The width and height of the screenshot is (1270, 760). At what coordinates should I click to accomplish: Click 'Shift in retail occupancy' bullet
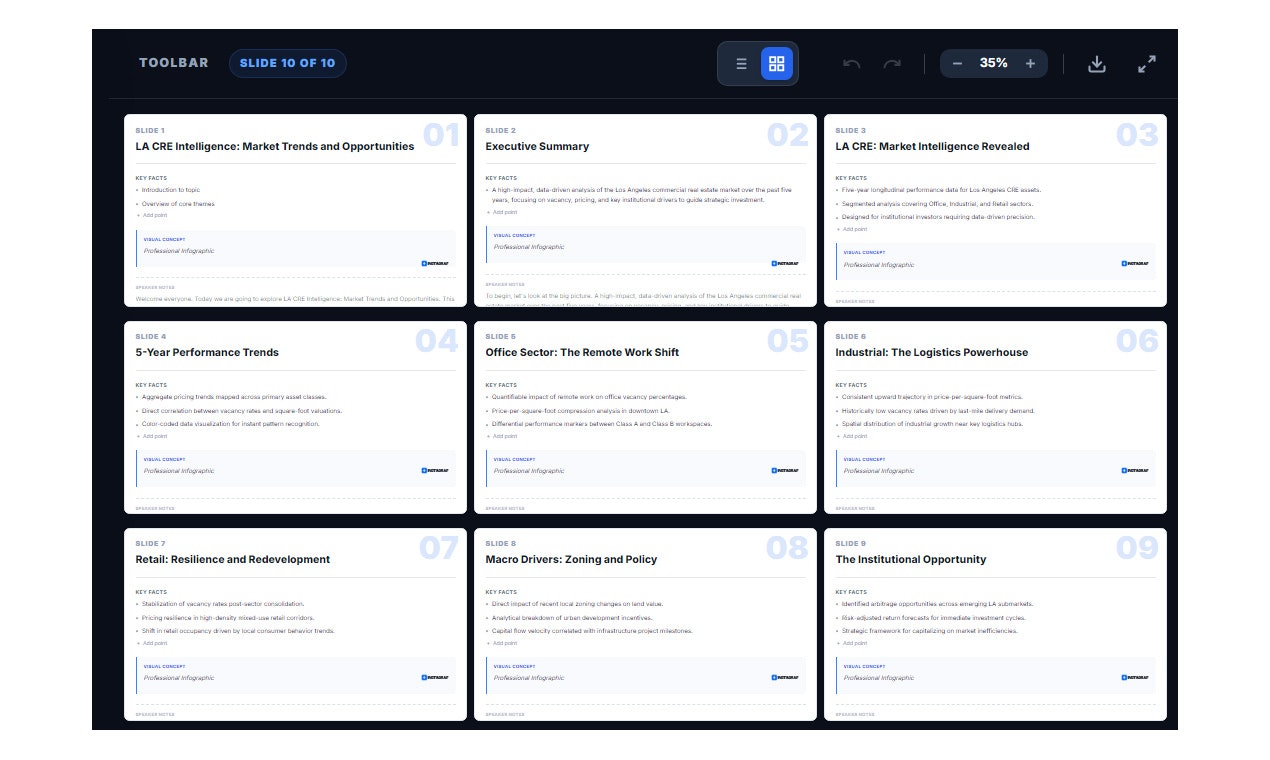tap(238, 631)
